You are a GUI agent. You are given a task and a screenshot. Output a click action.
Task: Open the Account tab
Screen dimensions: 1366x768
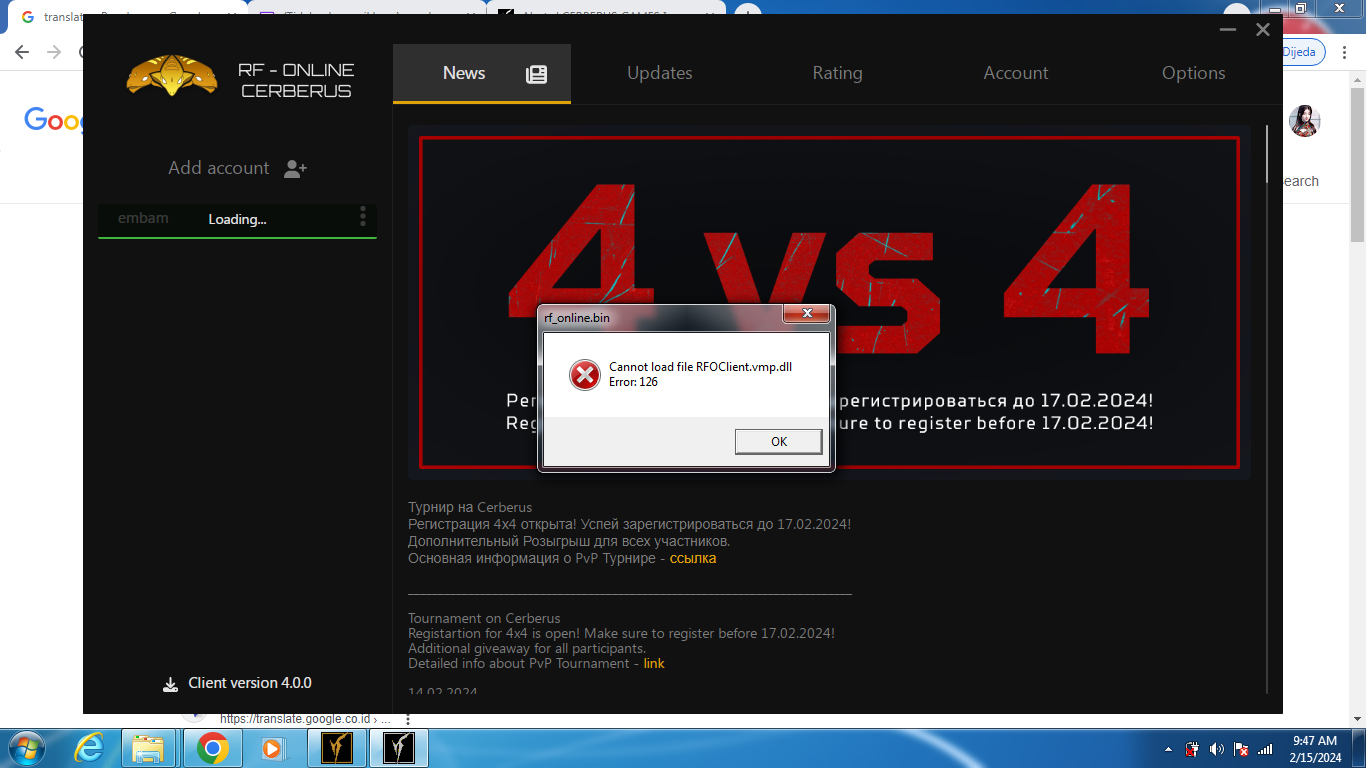pos(1015,73)
